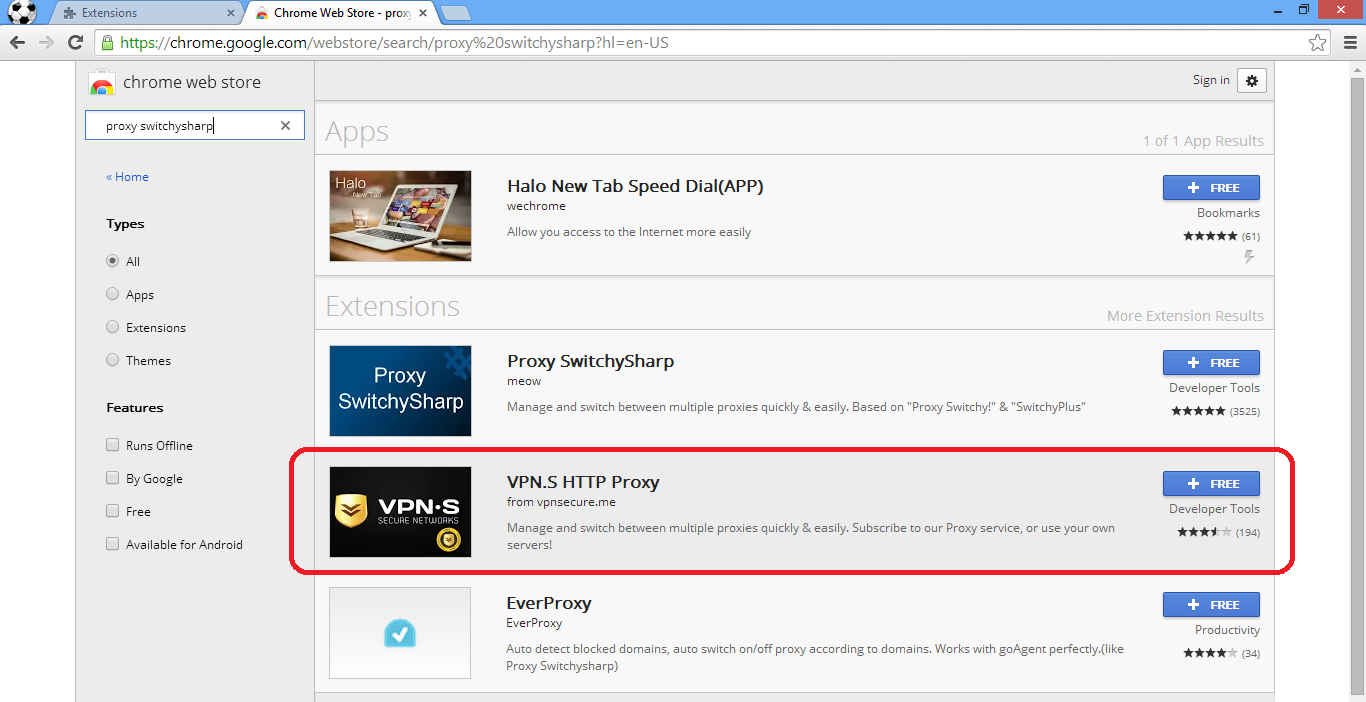Click the meow publisher name
This screenshot has height=702, width=1366.
(x=524, y=381)
